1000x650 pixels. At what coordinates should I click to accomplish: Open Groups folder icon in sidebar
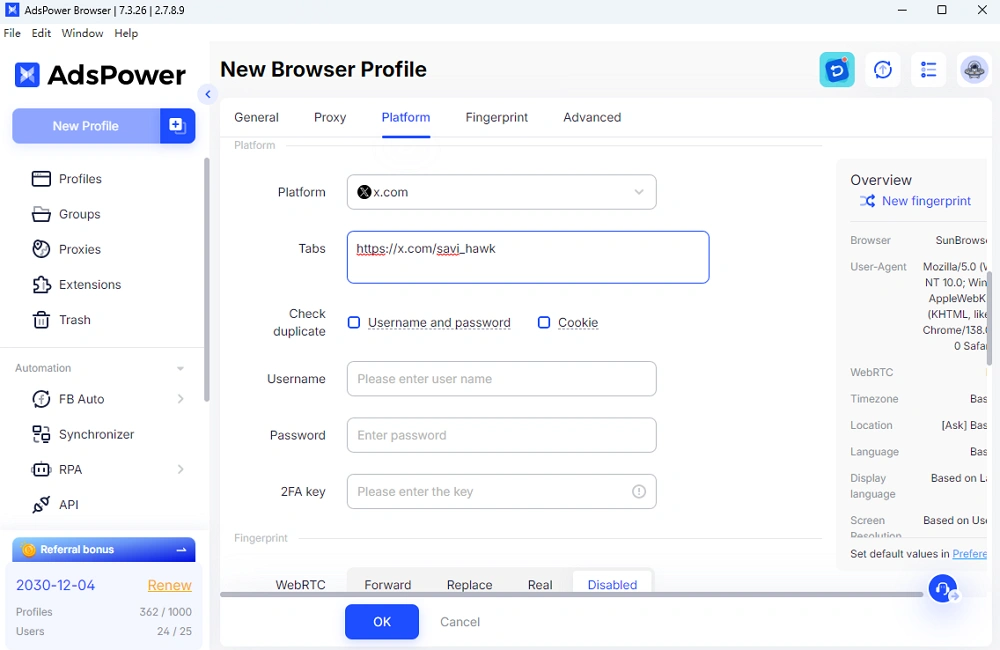[x=41, y=214]
